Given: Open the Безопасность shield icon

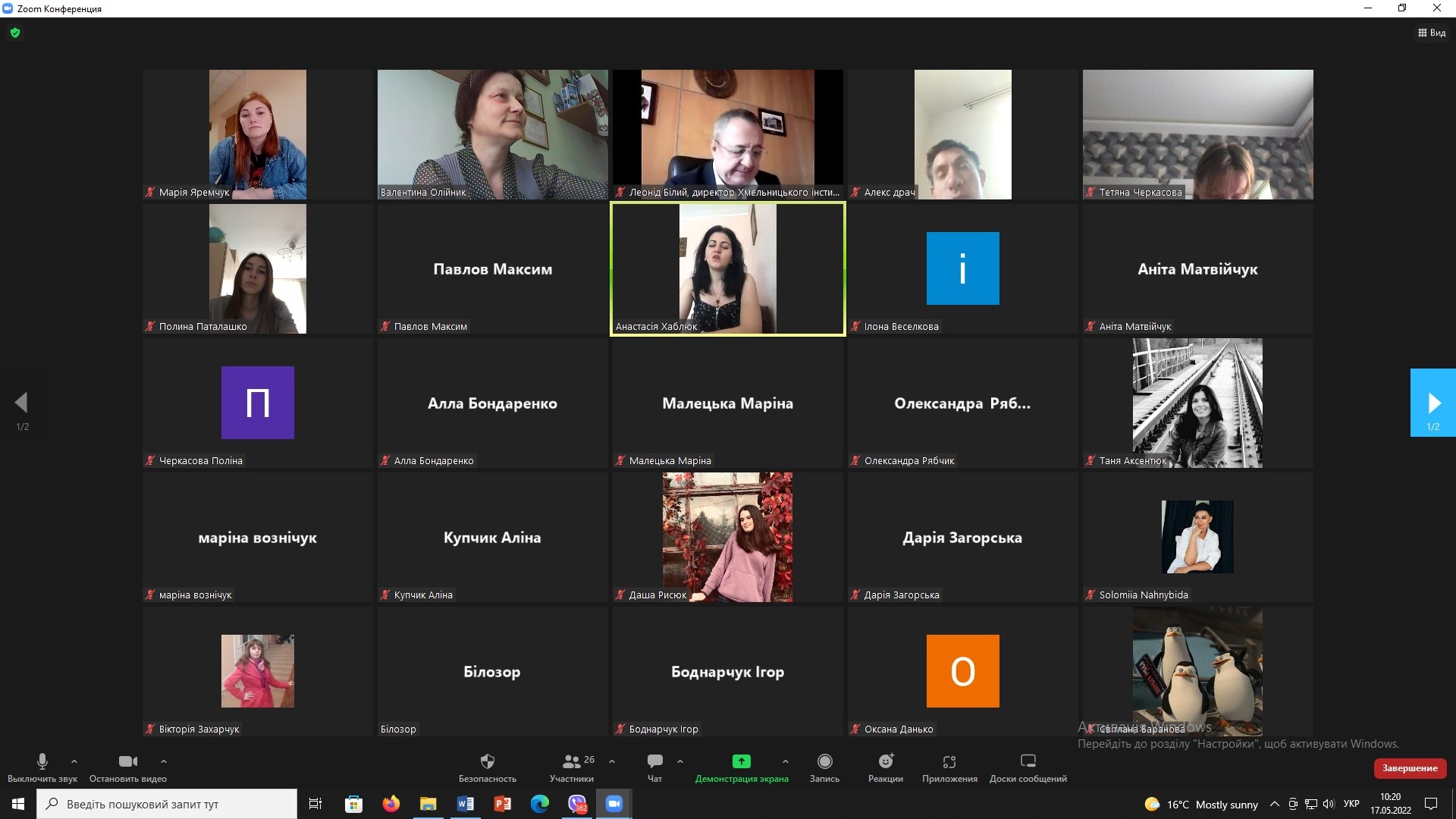Looking at the screenshot, I should click(487, 762).
